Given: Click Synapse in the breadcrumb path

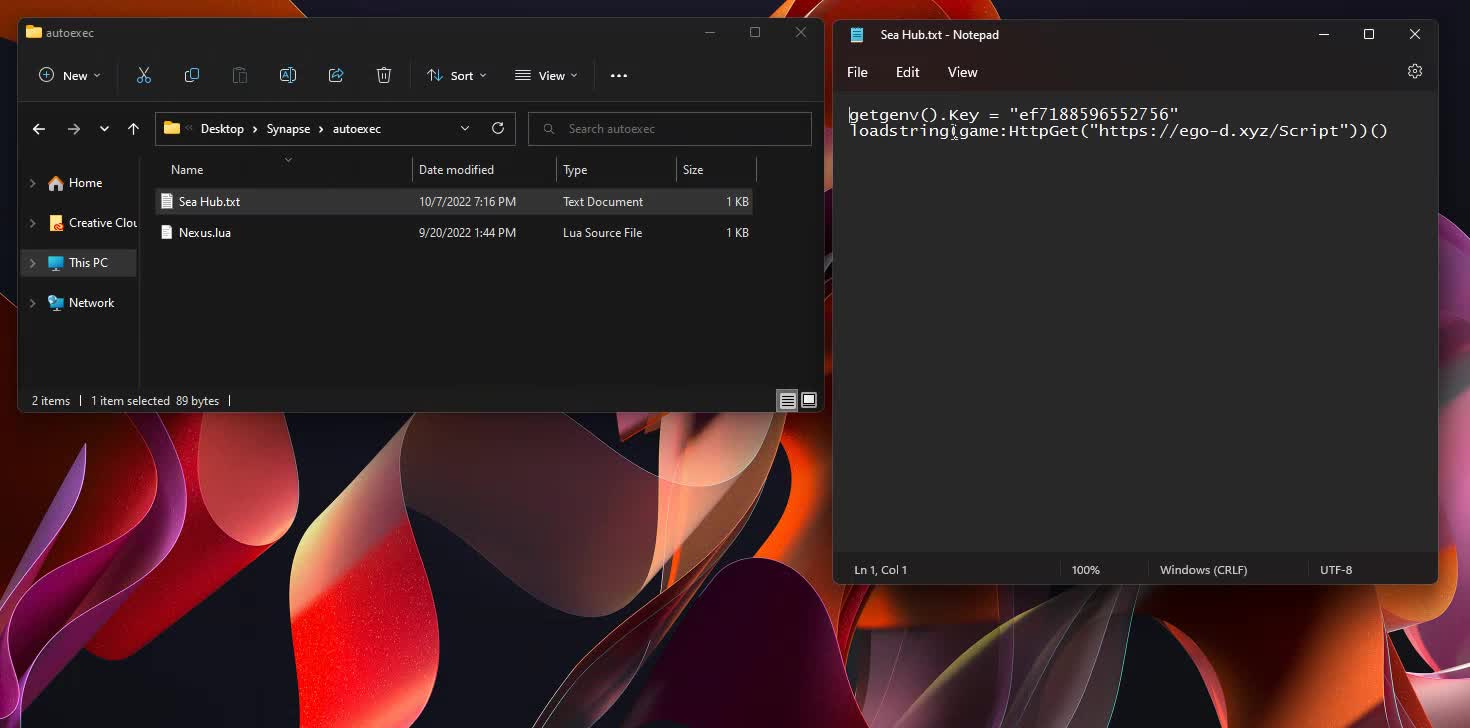Looking at the screenshot, I should pos(288,128).
